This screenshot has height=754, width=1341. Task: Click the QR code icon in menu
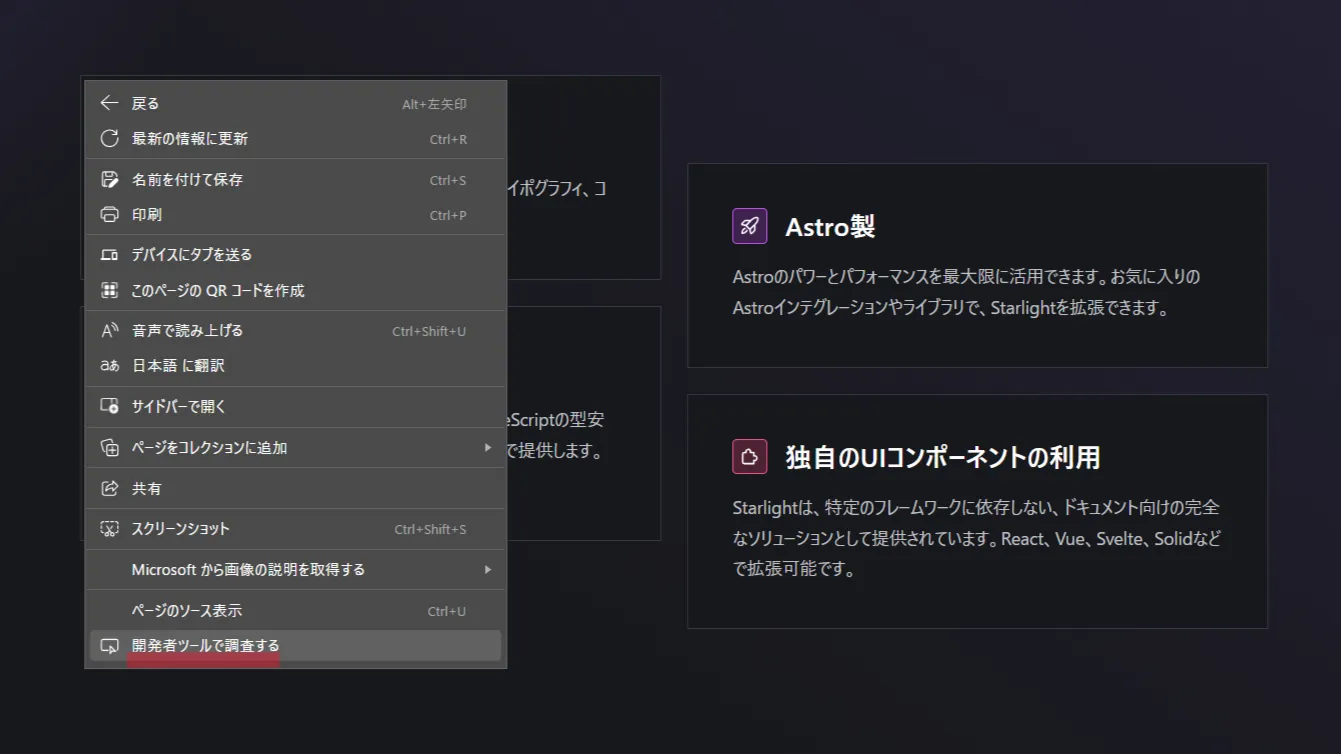pos(110,291)
